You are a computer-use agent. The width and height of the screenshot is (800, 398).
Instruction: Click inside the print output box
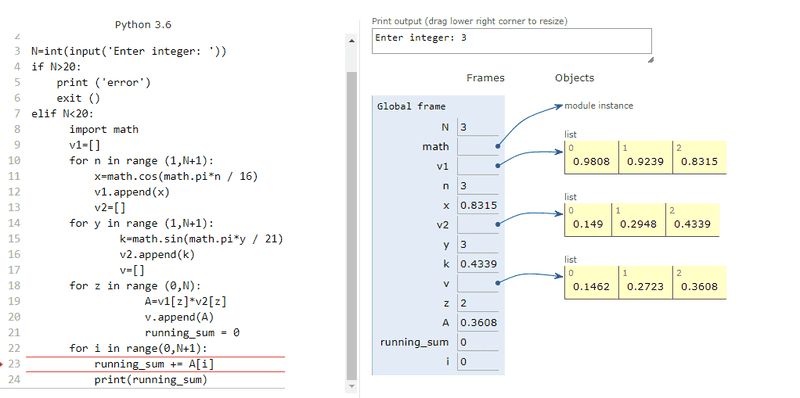(512, 41)
